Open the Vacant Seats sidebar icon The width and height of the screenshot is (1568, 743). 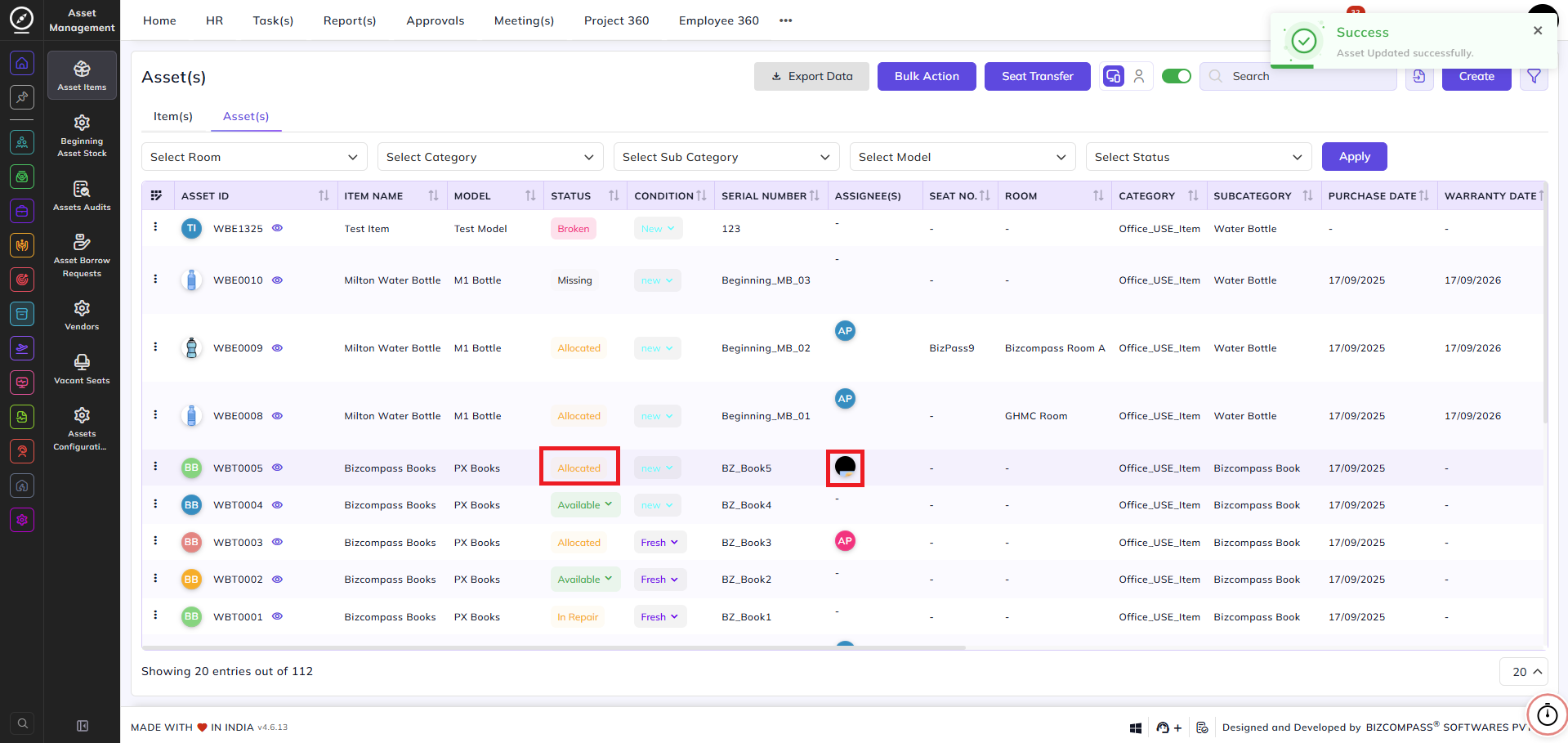click(82, 369)
